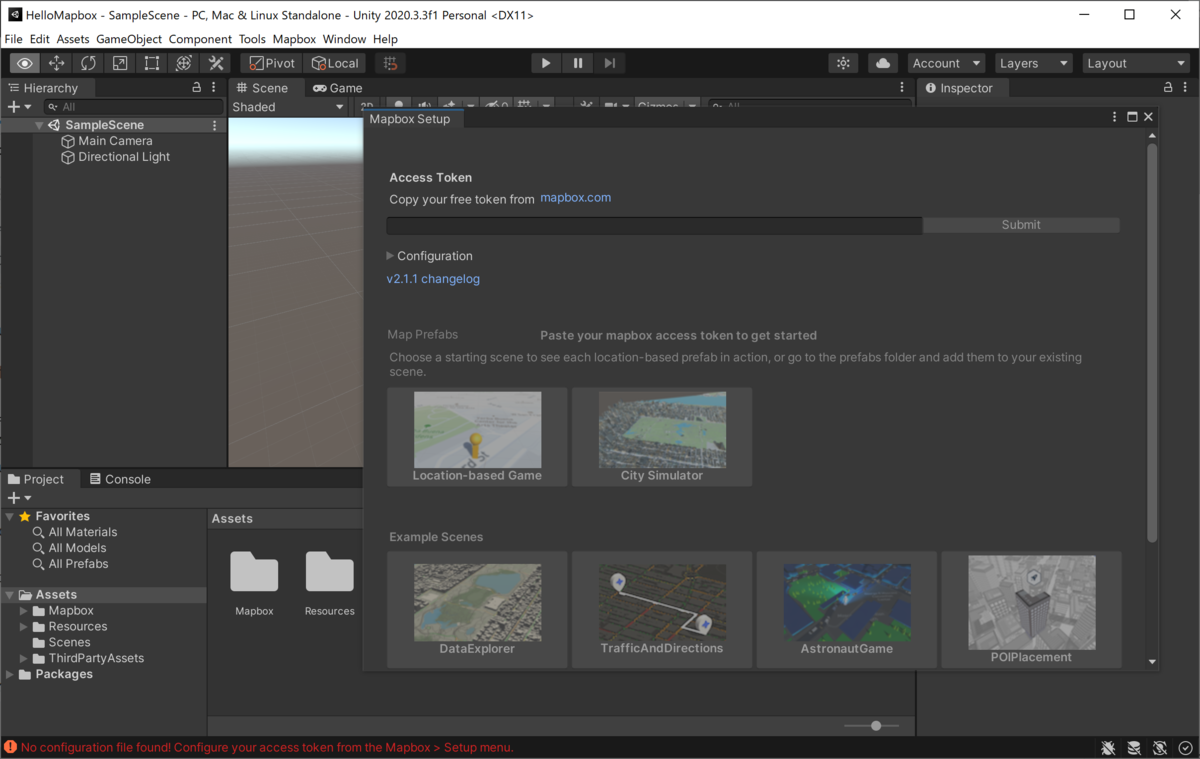Open the Component menu

(x=200, y=39)
